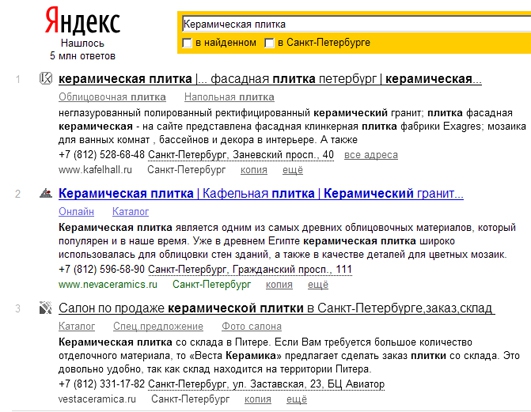Expand 'ещё' under the nevaceramics.ru result

pos(318,285)
